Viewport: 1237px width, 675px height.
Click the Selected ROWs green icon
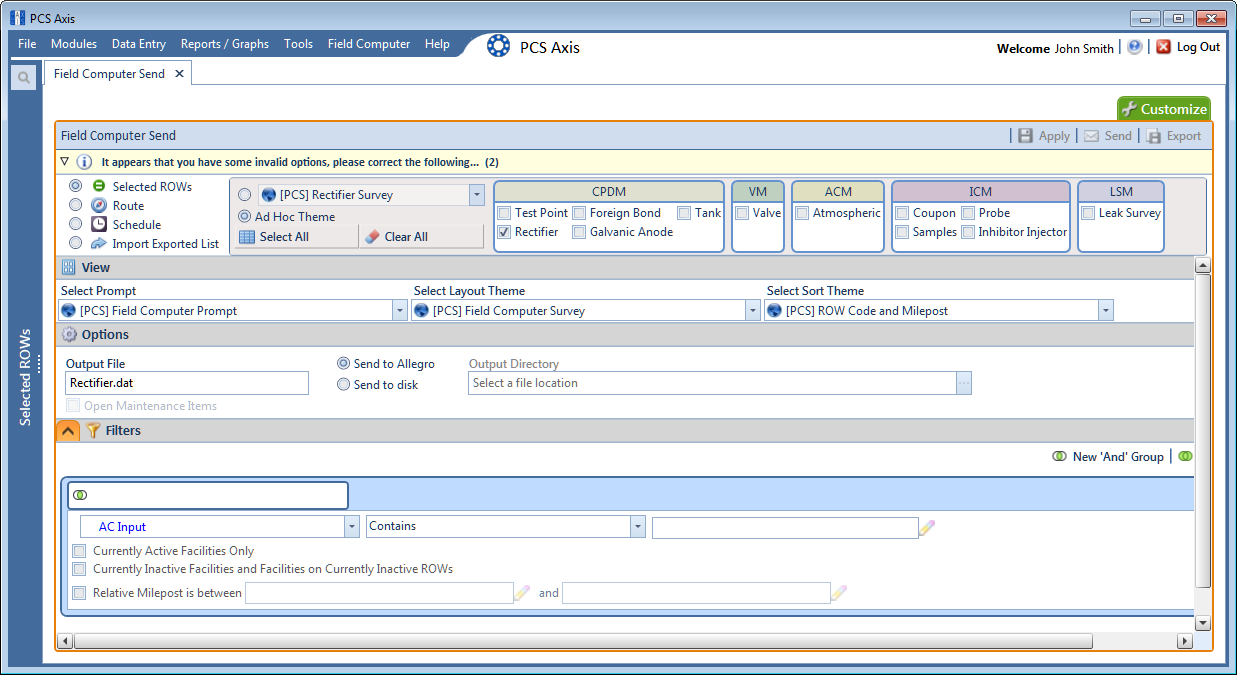coord(99,186)
